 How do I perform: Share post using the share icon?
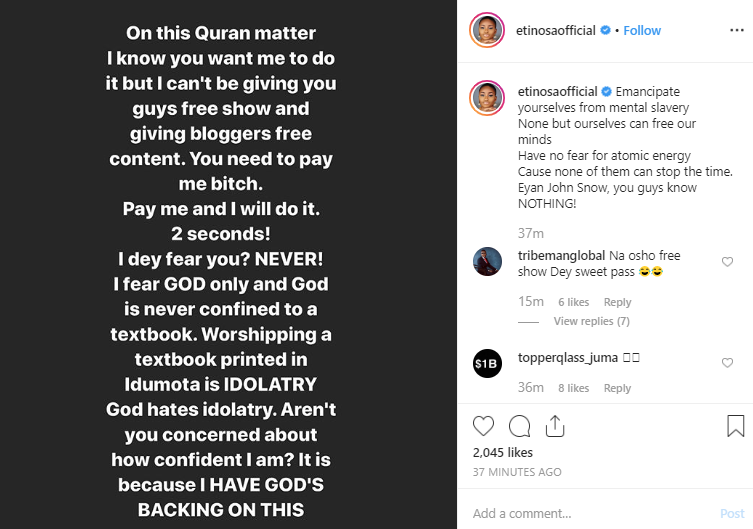554,427
